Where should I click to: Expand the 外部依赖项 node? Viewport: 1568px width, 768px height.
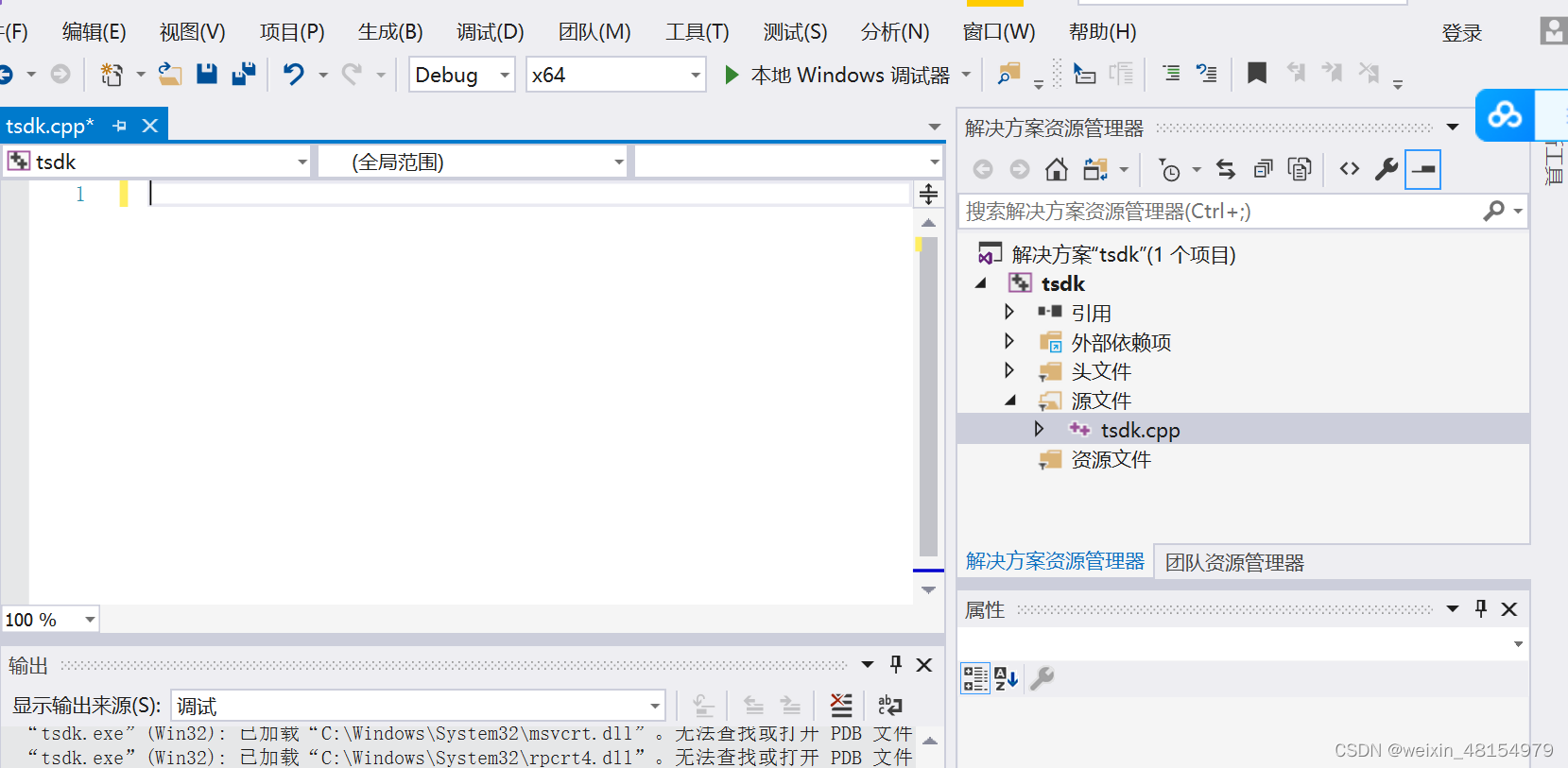click(1009, 341)
